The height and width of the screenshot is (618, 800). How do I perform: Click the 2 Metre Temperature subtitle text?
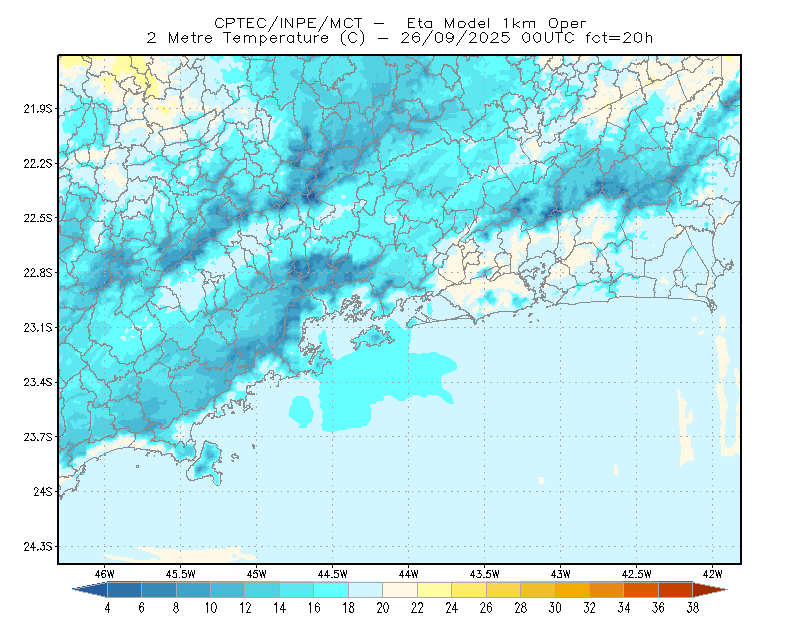pyautogui.click(x=238, y=38)
